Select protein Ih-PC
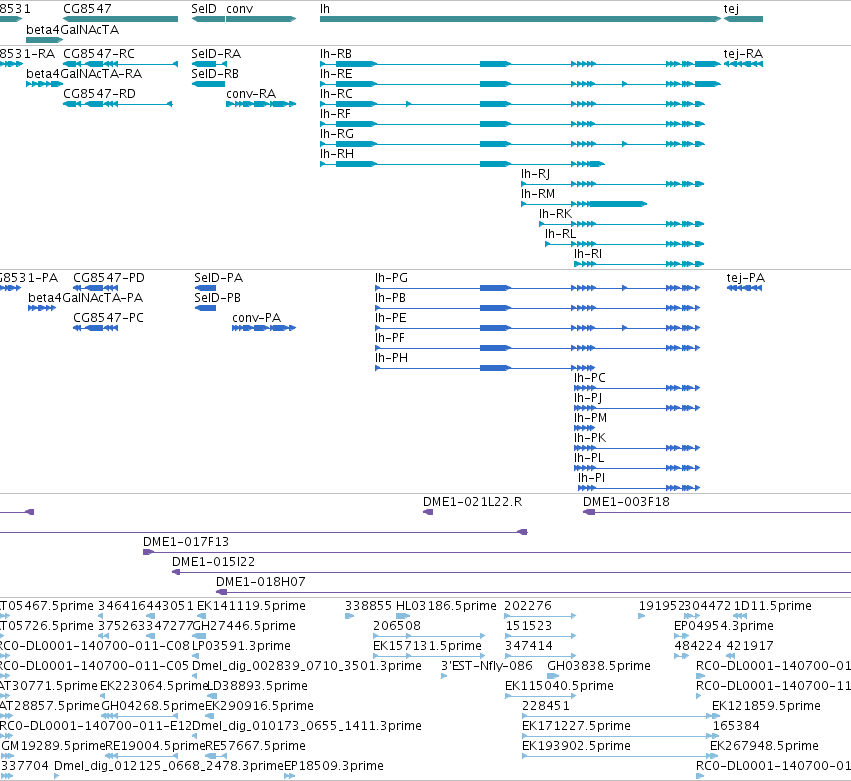 pos(637,388)
